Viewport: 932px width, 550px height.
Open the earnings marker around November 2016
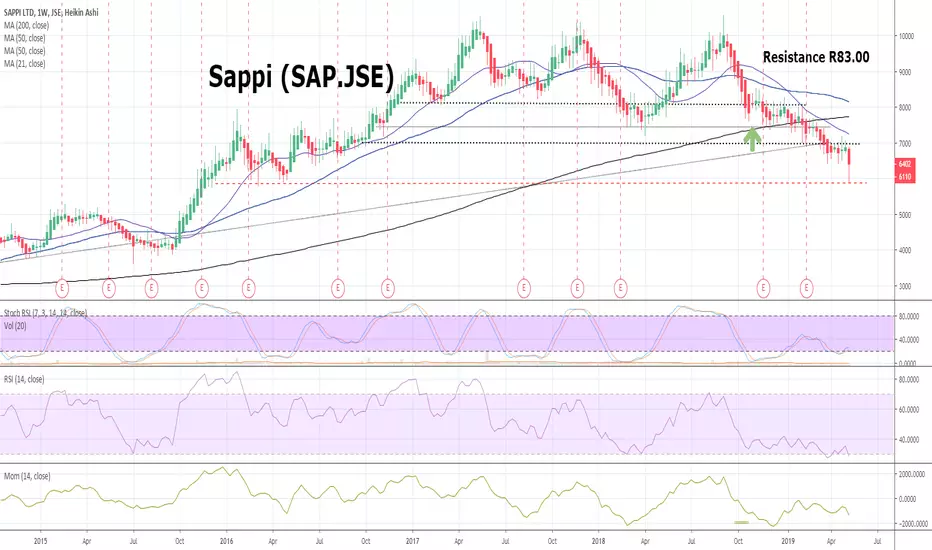point(388,289)
